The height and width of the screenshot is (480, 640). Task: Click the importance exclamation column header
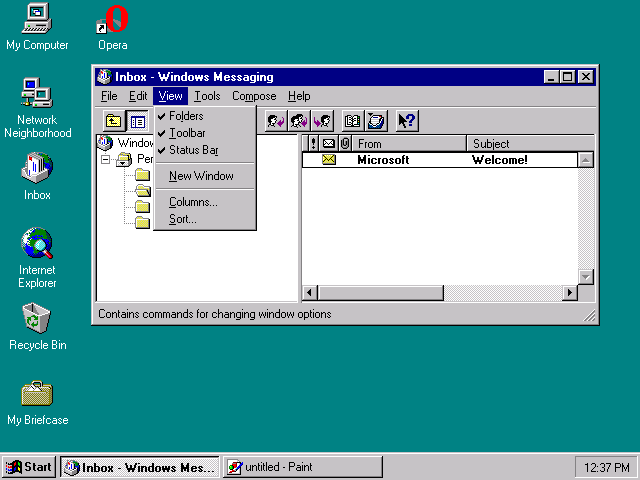pos(313,144)
